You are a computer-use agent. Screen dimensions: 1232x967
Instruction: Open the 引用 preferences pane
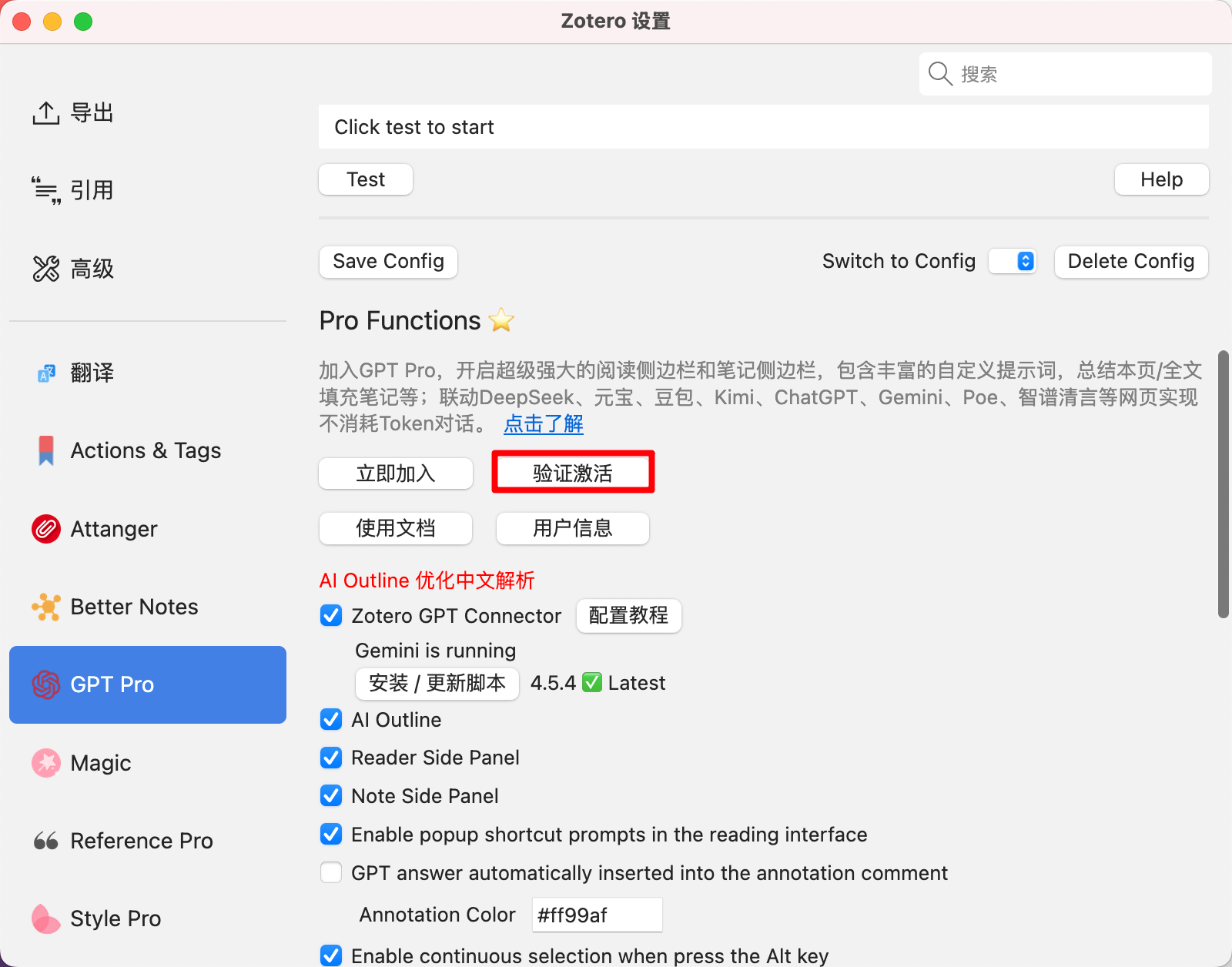coord(148,190)
